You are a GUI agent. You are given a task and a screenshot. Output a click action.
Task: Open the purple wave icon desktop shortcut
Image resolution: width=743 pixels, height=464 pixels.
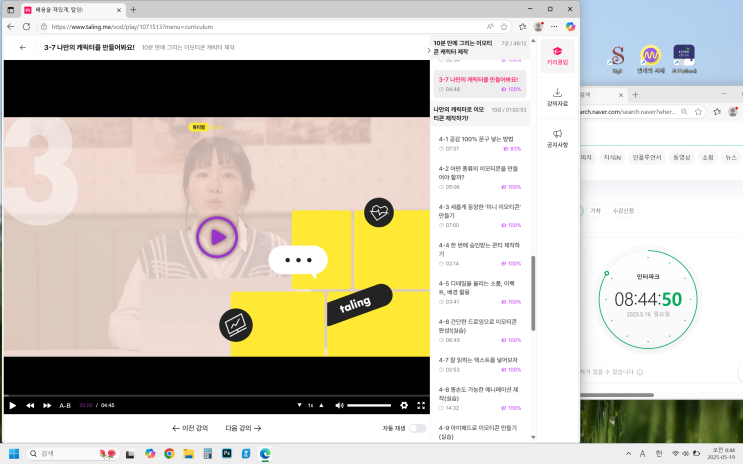(651, 60)
